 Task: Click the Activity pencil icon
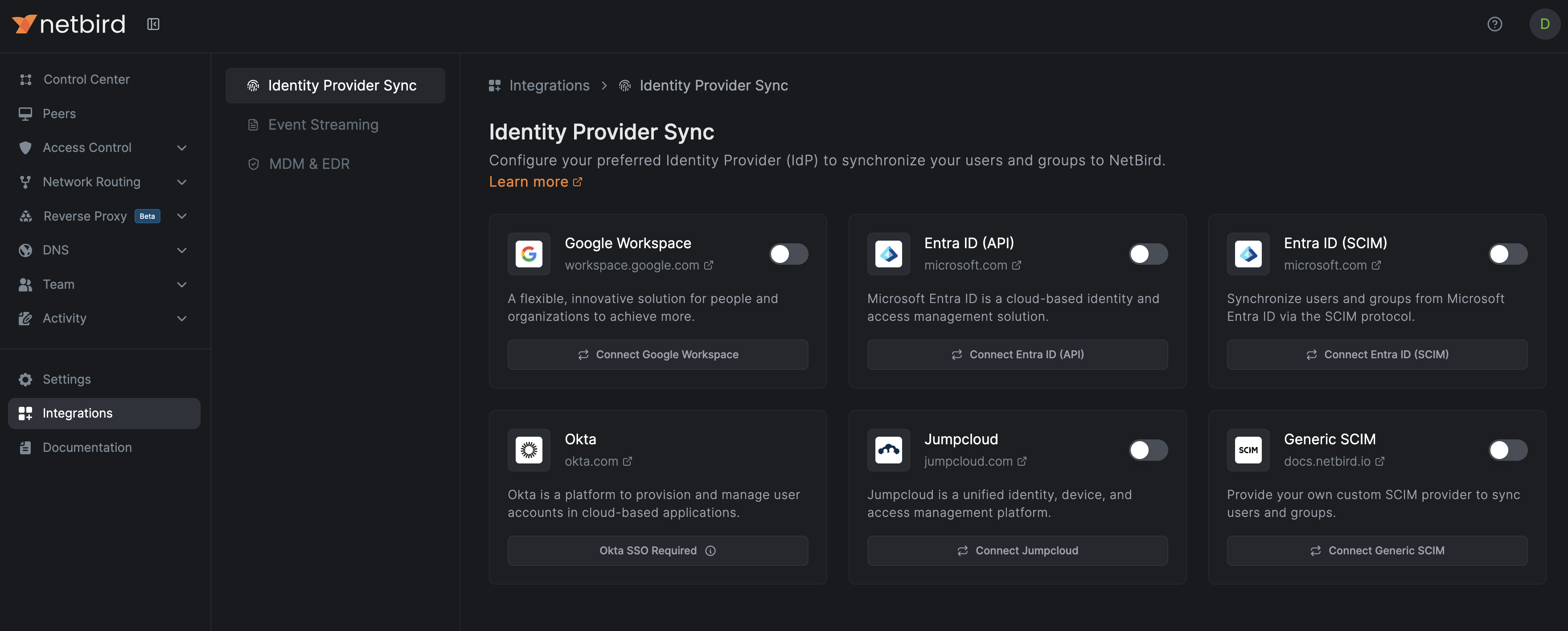[25, 318]
